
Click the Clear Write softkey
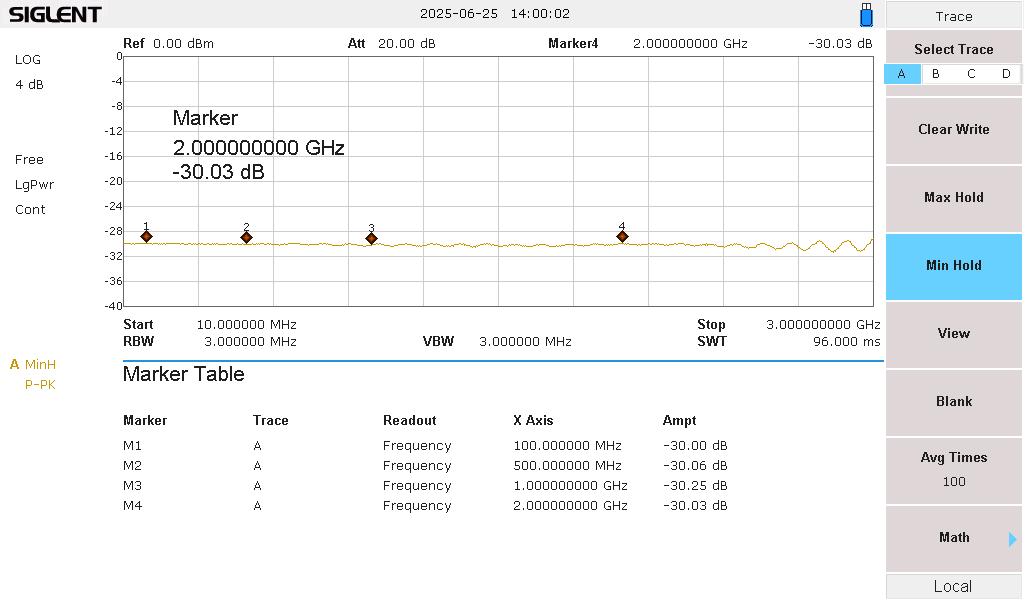[x=952, y=130]
